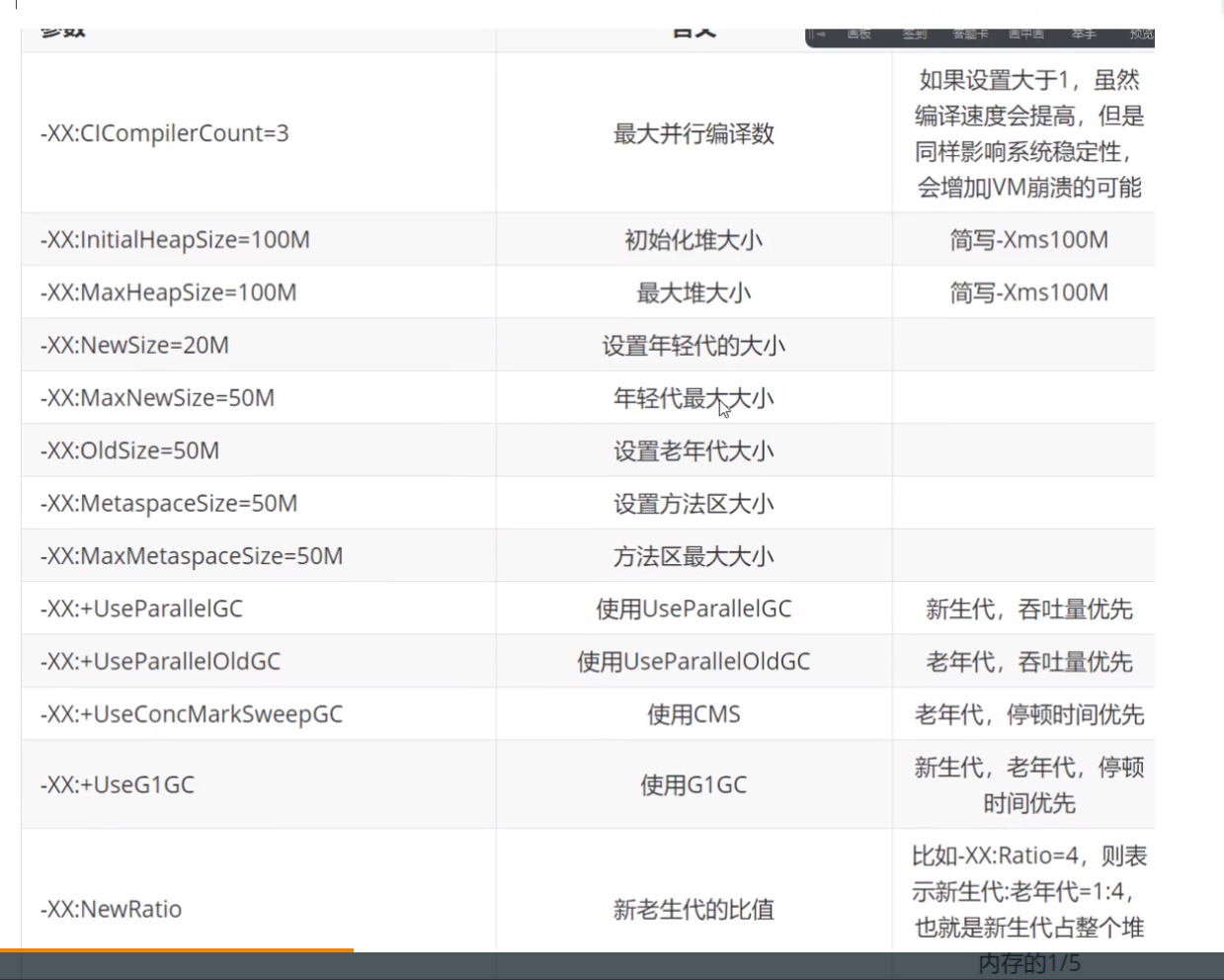Click the 签到 toolbar item
The image size is (1224, 980).
pyautogui.click(x=915, y=35)
